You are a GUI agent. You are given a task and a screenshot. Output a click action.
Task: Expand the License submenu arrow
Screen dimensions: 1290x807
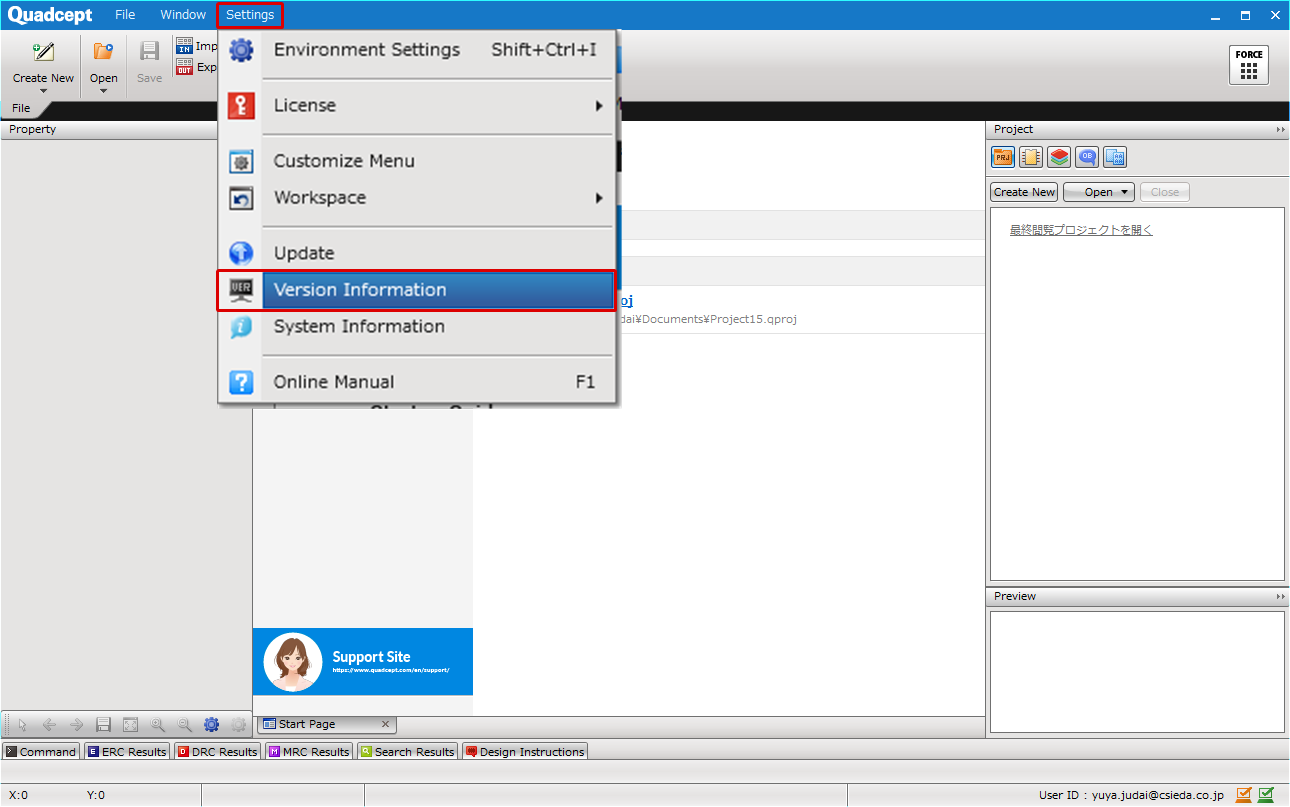point(599,106)
